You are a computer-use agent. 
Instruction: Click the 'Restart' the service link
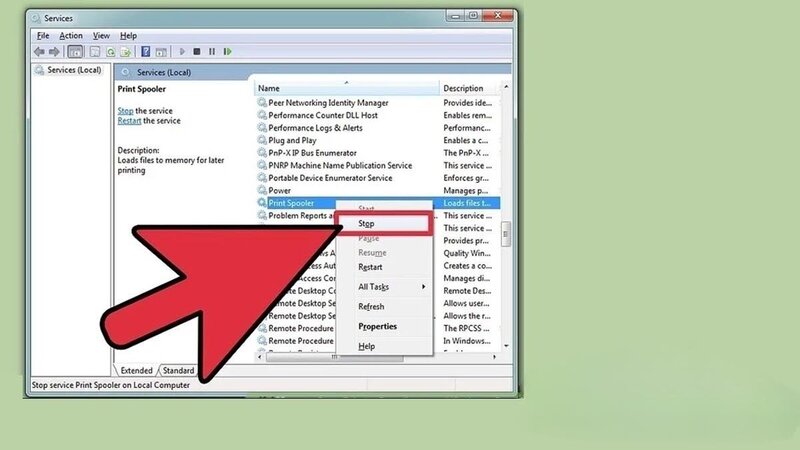pos(129,121)
